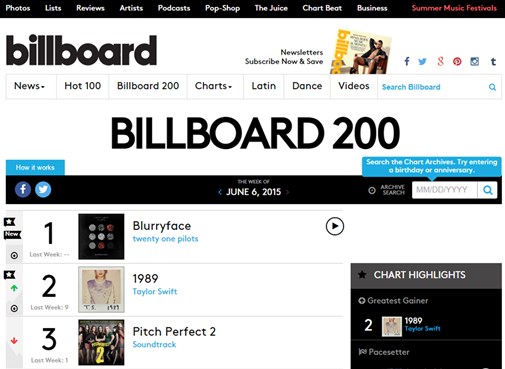This screenshot has height=369, width=505.
Task: Open Billboard's Instagram page in header
Action: pos(475,61)
